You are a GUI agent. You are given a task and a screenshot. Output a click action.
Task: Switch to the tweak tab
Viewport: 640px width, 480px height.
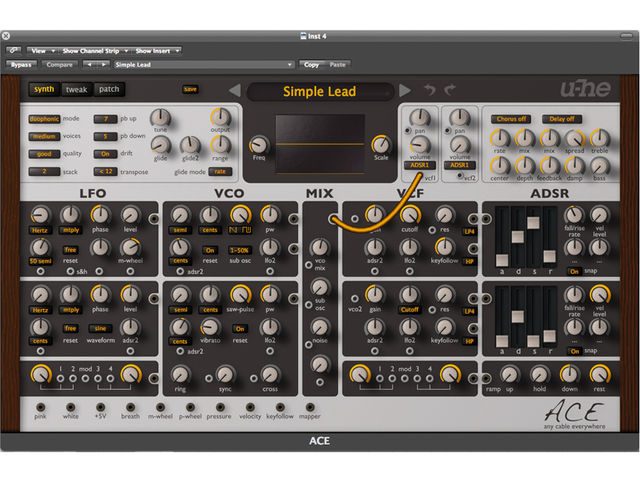77,89
